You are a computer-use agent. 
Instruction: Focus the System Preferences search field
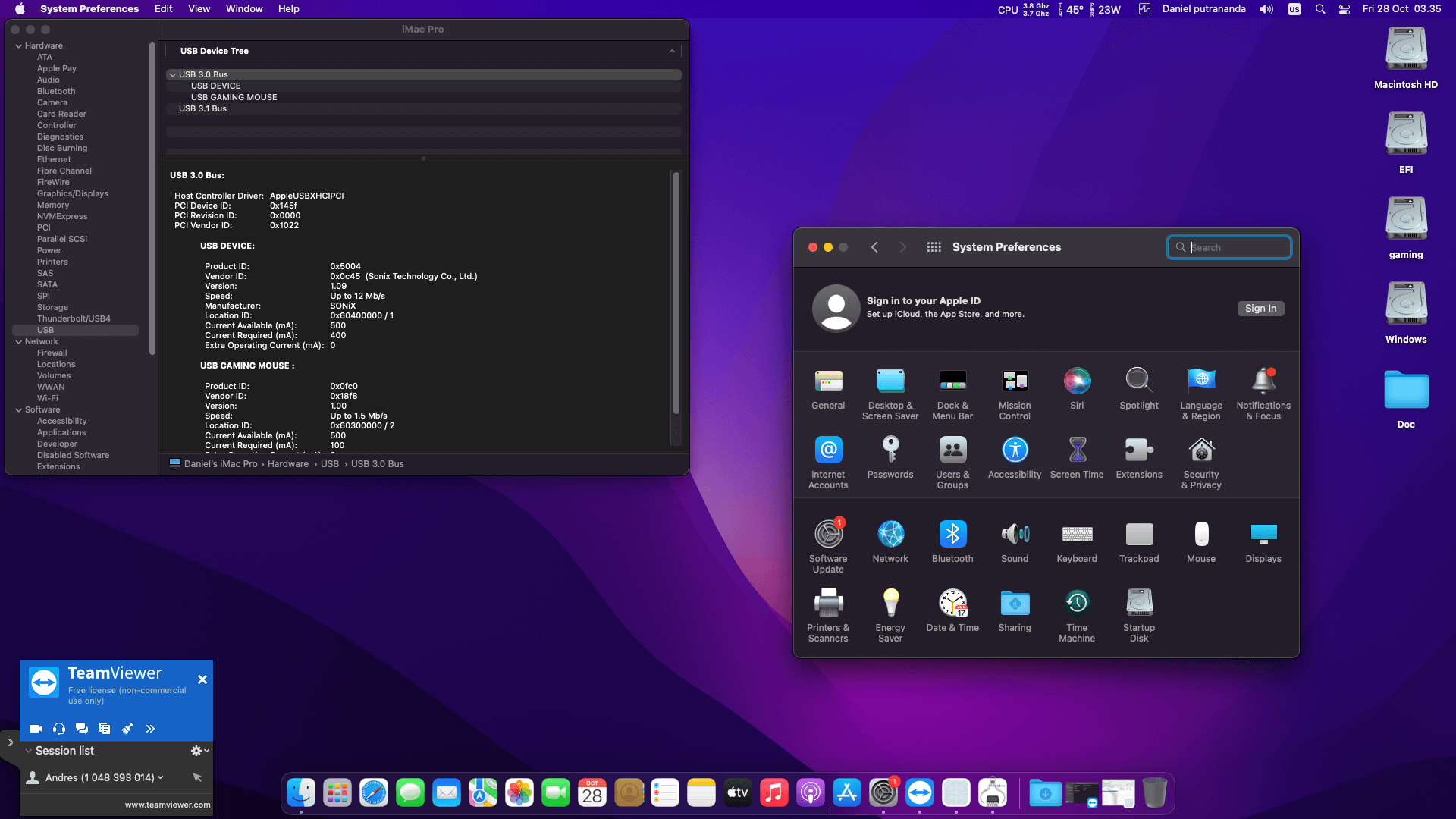pos(1228,247)
